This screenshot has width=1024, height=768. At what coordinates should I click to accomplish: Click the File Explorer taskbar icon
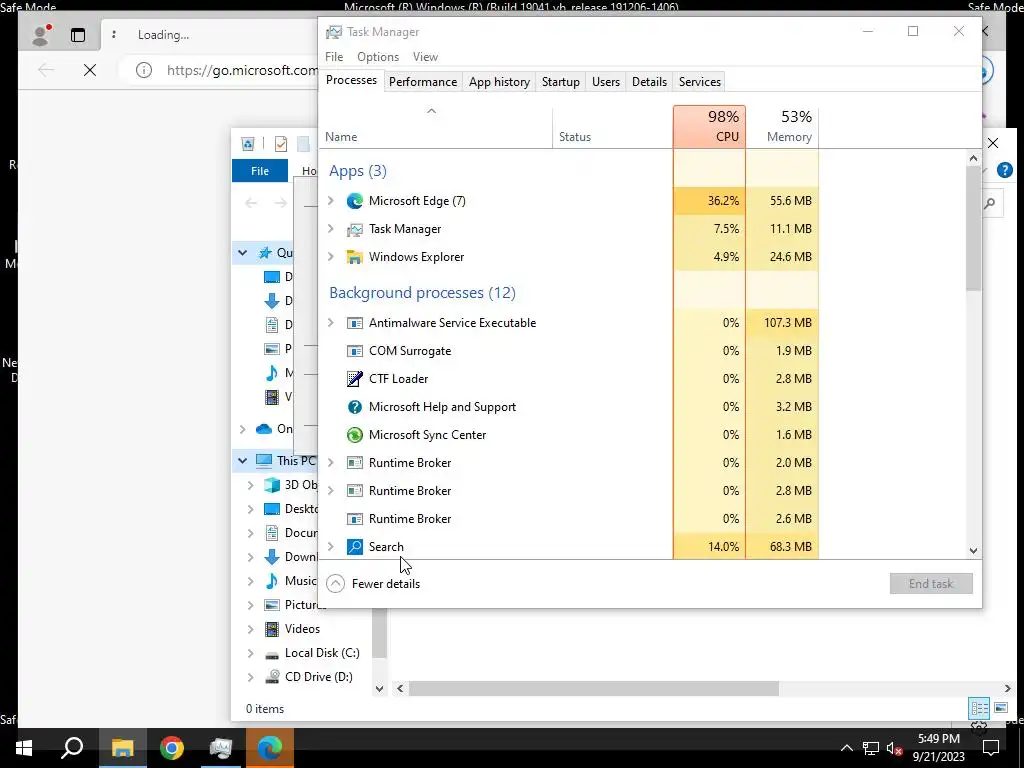point(122,748)
